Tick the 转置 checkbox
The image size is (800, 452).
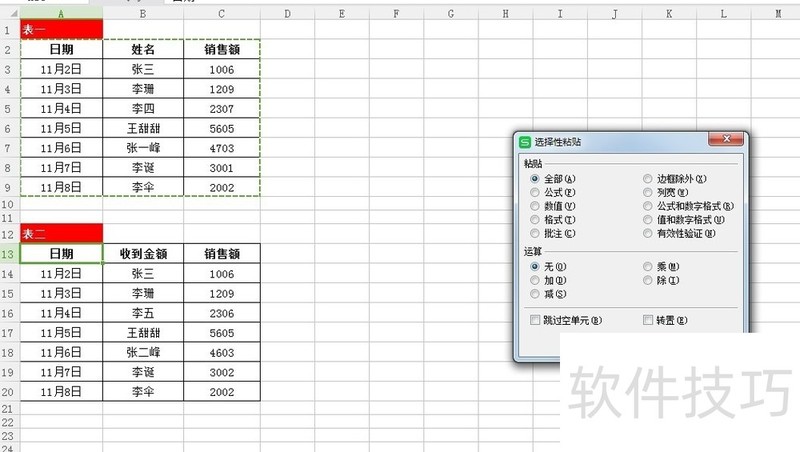pos(649,320)
